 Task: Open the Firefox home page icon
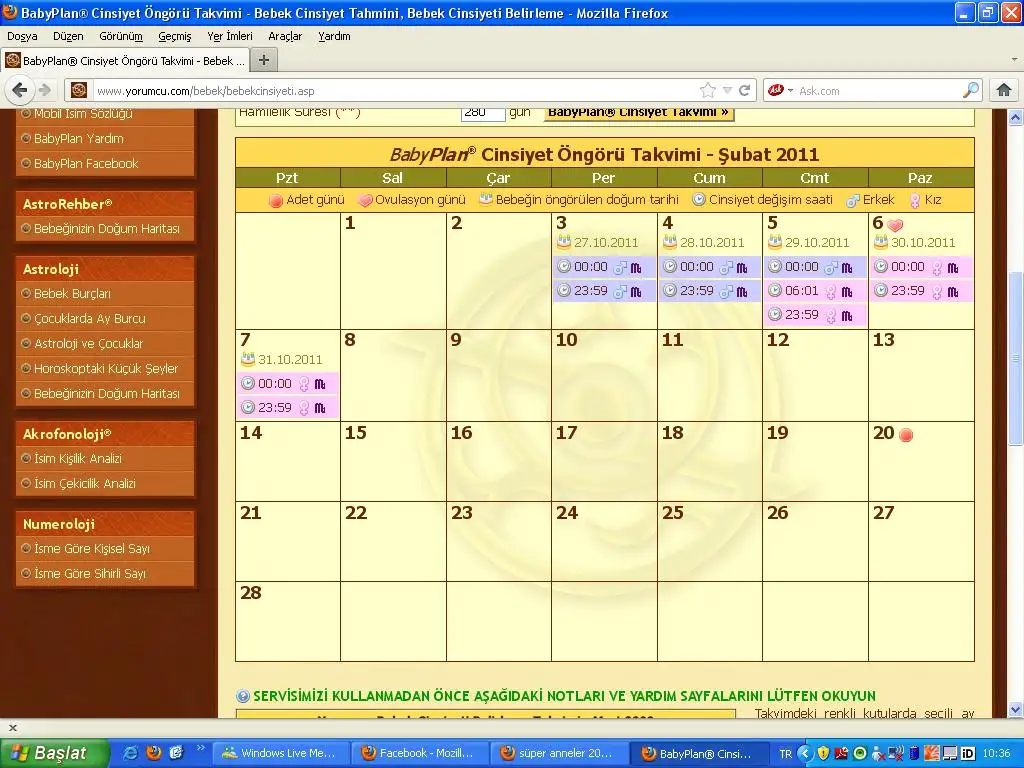pos(1004,90)
